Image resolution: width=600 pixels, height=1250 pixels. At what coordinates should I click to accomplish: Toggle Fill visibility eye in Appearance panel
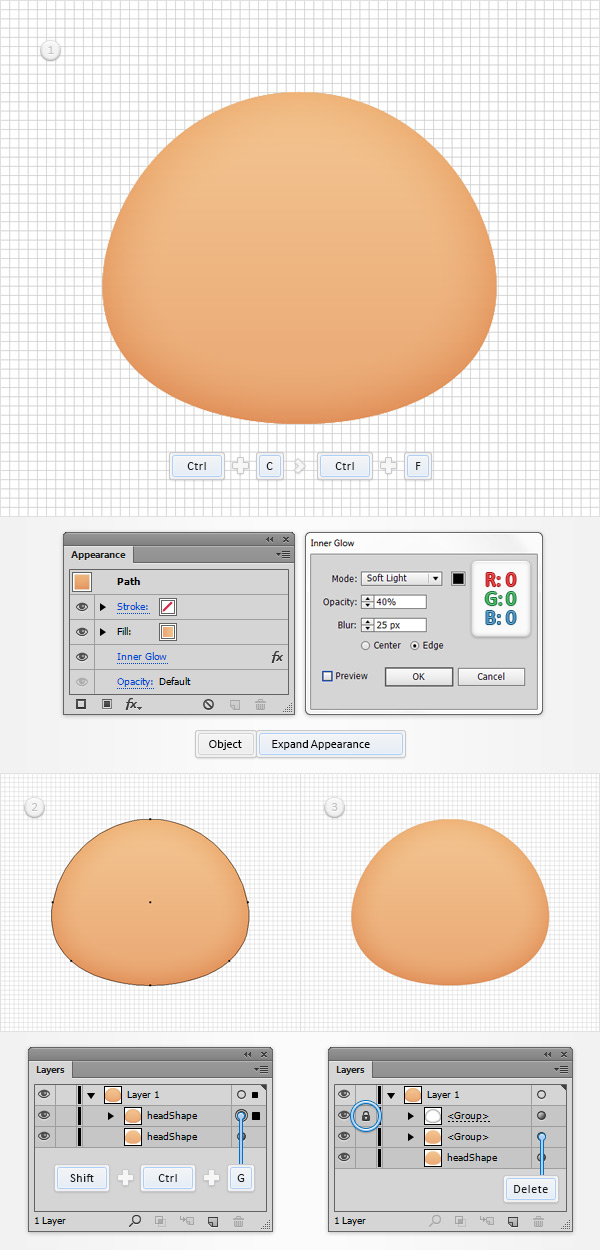[x=82, y=632]
